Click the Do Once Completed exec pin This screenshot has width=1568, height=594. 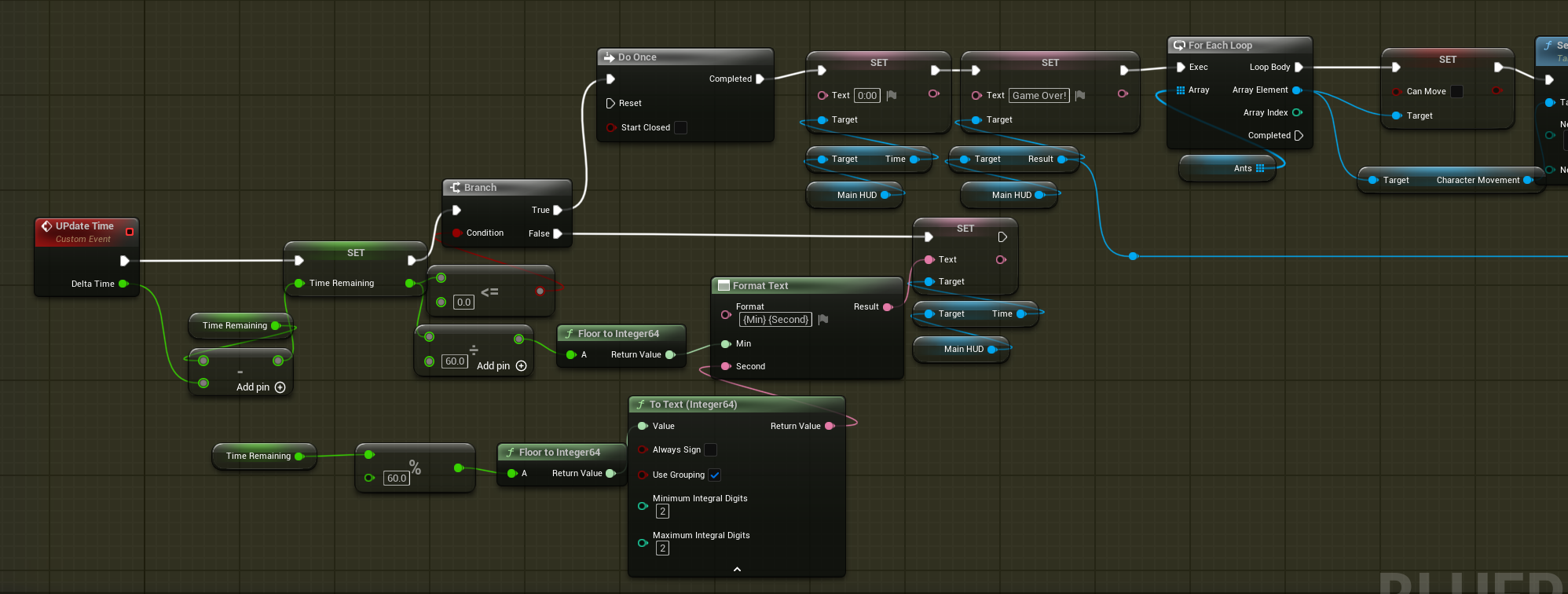760,79
